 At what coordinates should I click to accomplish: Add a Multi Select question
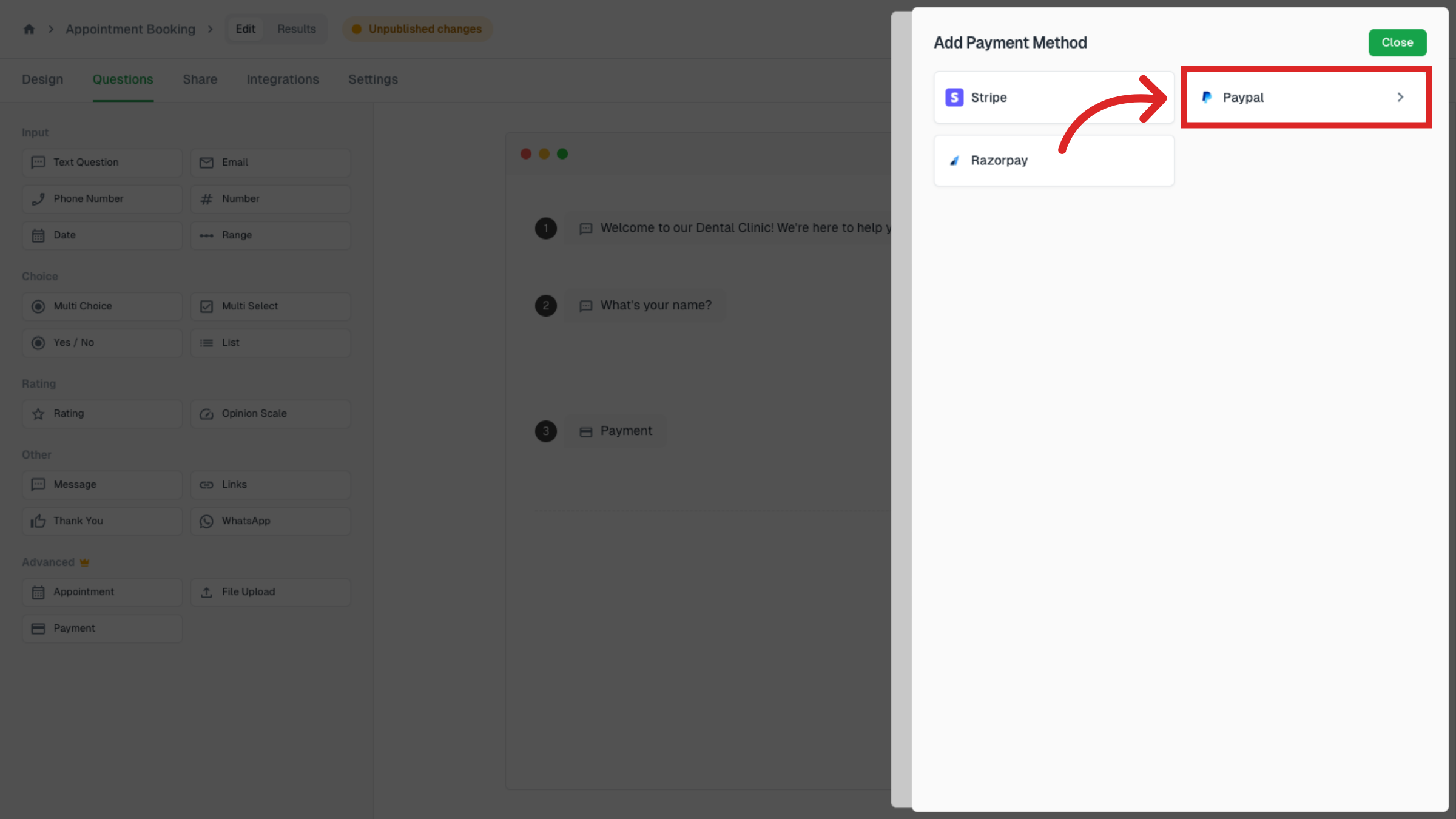(x=271, y=306)
